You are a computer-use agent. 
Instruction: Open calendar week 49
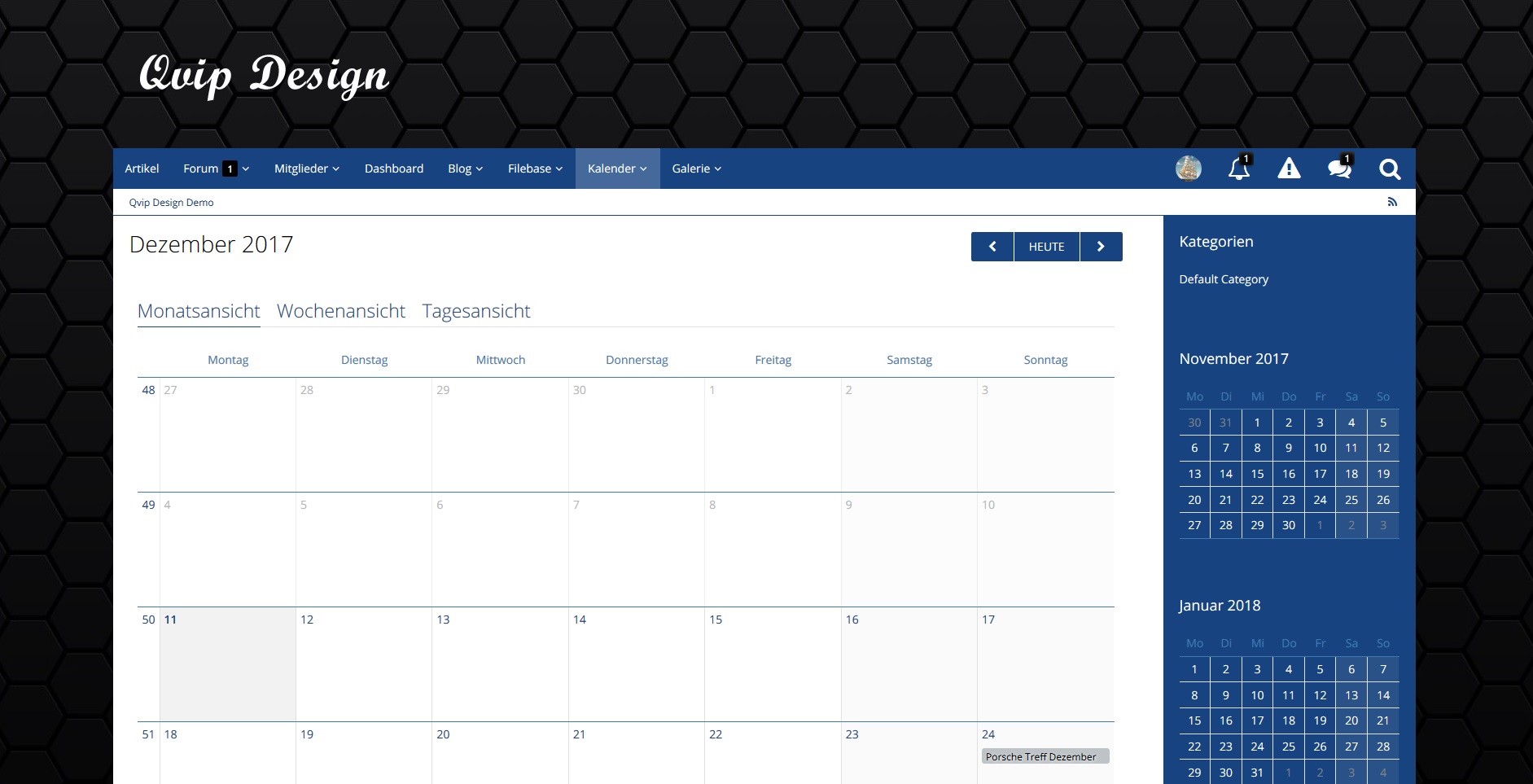coord(148,505)
